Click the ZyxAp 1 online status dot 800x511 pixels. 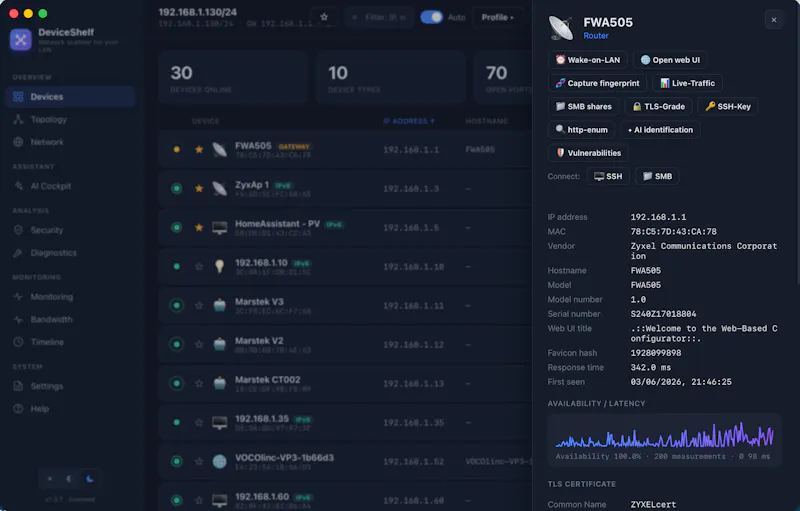pos(177,188)
